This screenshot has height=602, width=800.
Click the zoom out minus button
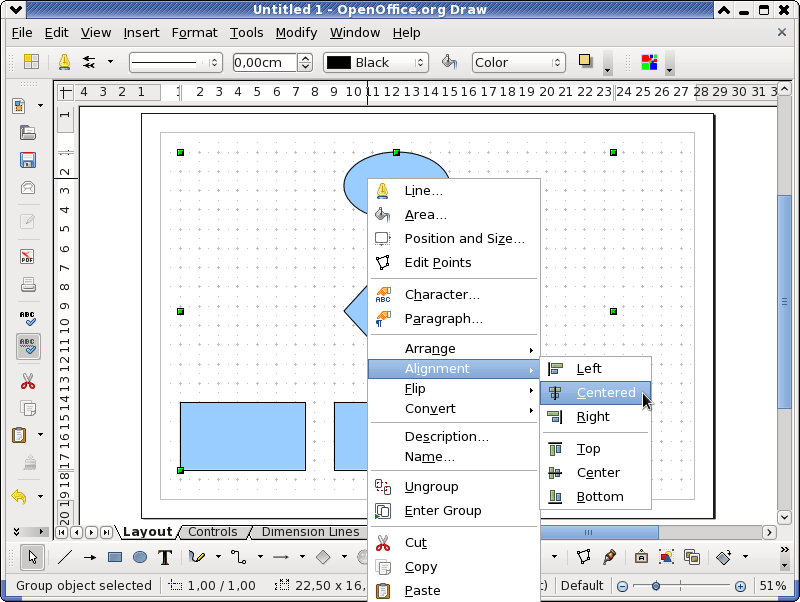point(622,586)
